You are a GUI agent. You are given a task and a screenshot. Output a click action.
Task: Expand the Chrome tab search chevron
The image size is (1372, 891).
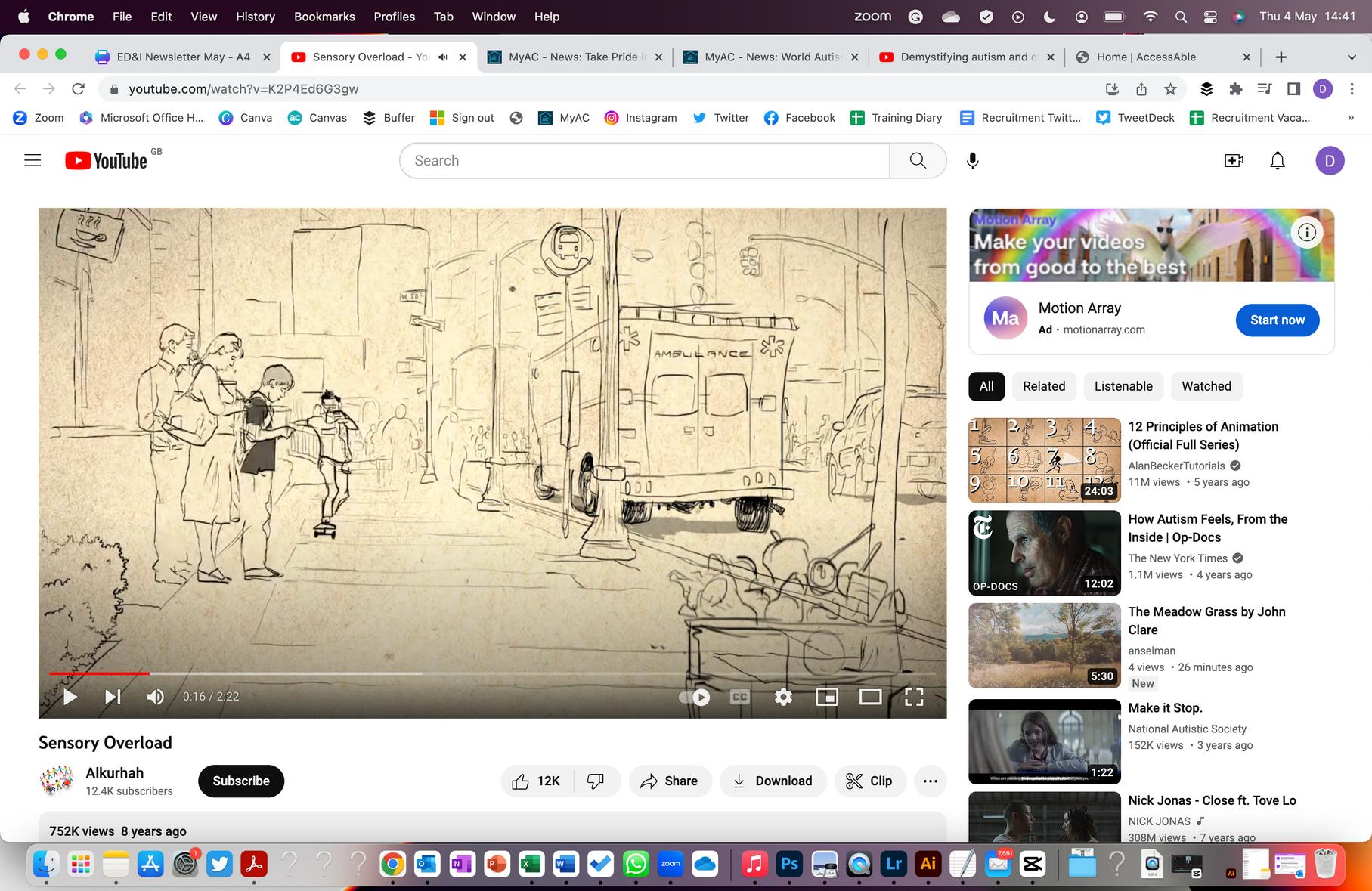(1352, 57)
